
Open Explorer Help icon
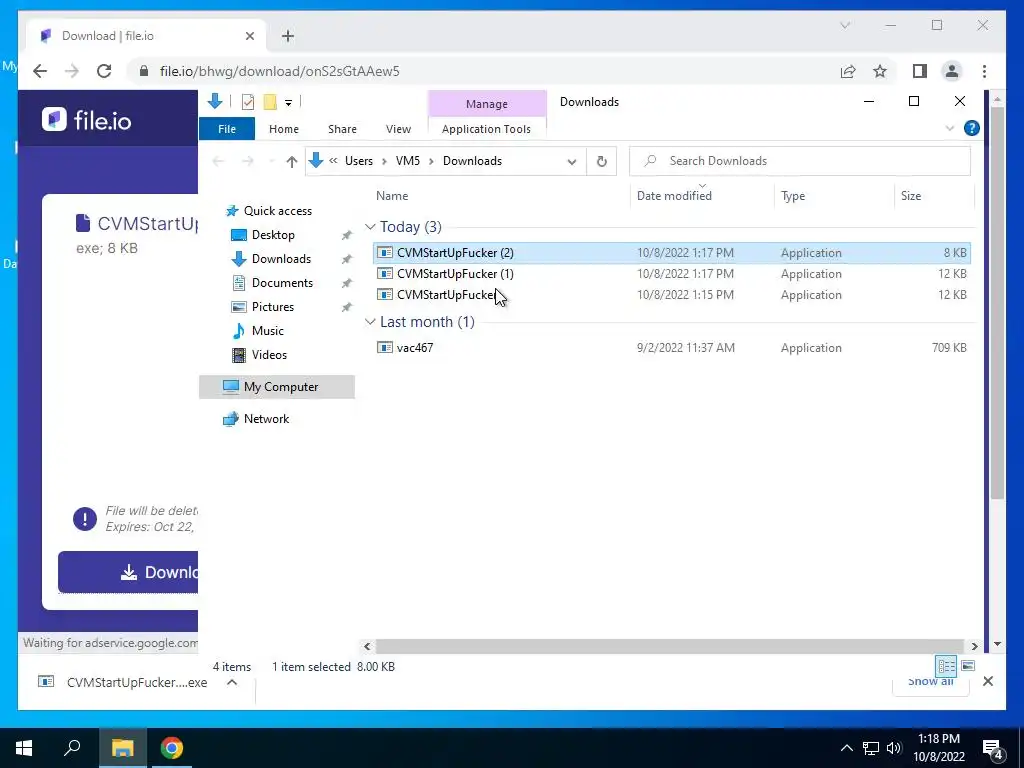tap(972, 128)
